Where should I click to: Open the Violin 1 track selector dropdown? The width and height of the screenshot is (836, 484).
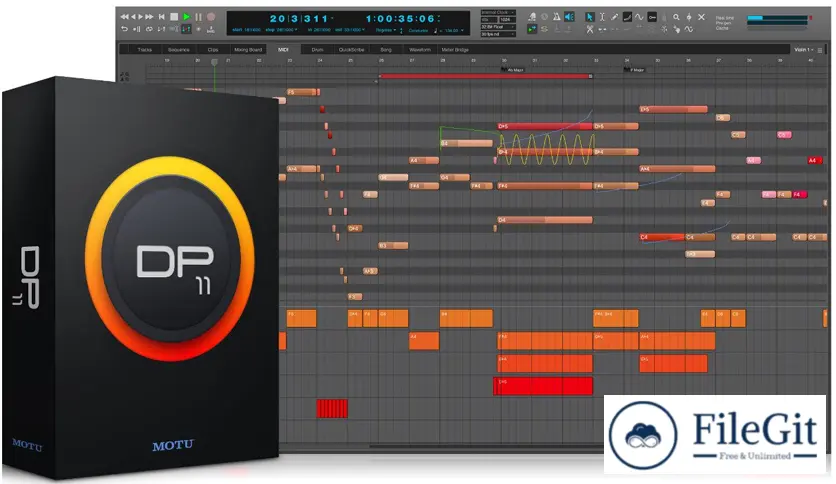click(x=801, y=50)
